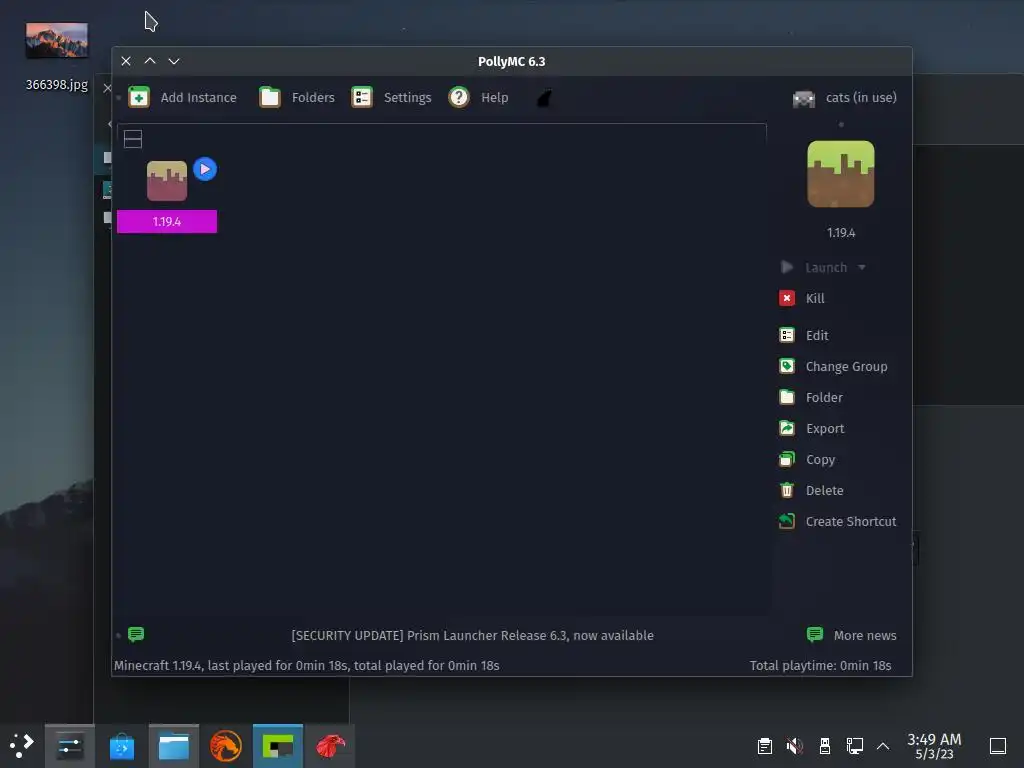
Task: Expand the Launch dropdown arrow
Action: click(x=862, y=267)
